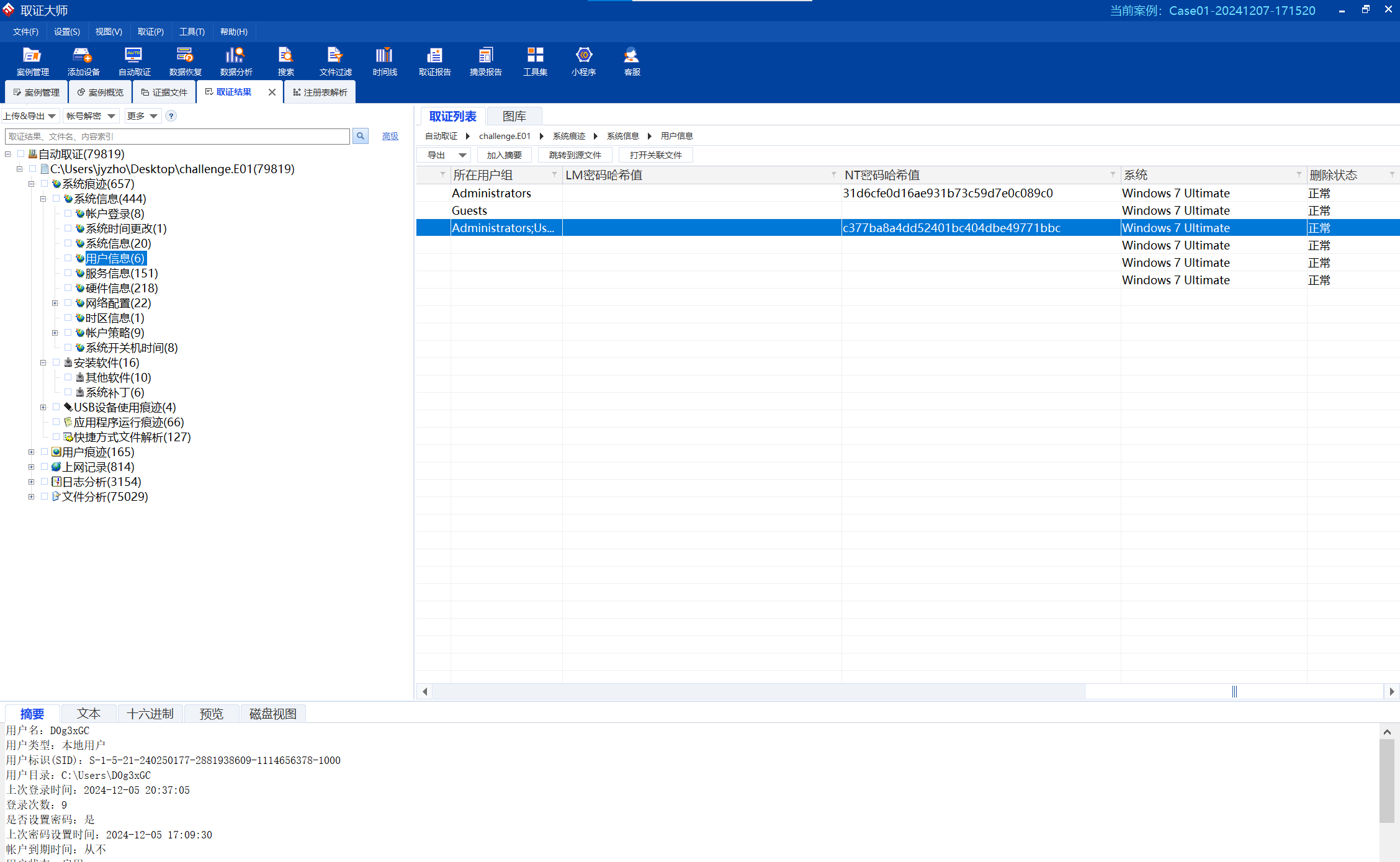This screenshot has height=862, width=1400.
Task: Expand the 帐户策略(9) tree node
Action: [x=55, y=333]
